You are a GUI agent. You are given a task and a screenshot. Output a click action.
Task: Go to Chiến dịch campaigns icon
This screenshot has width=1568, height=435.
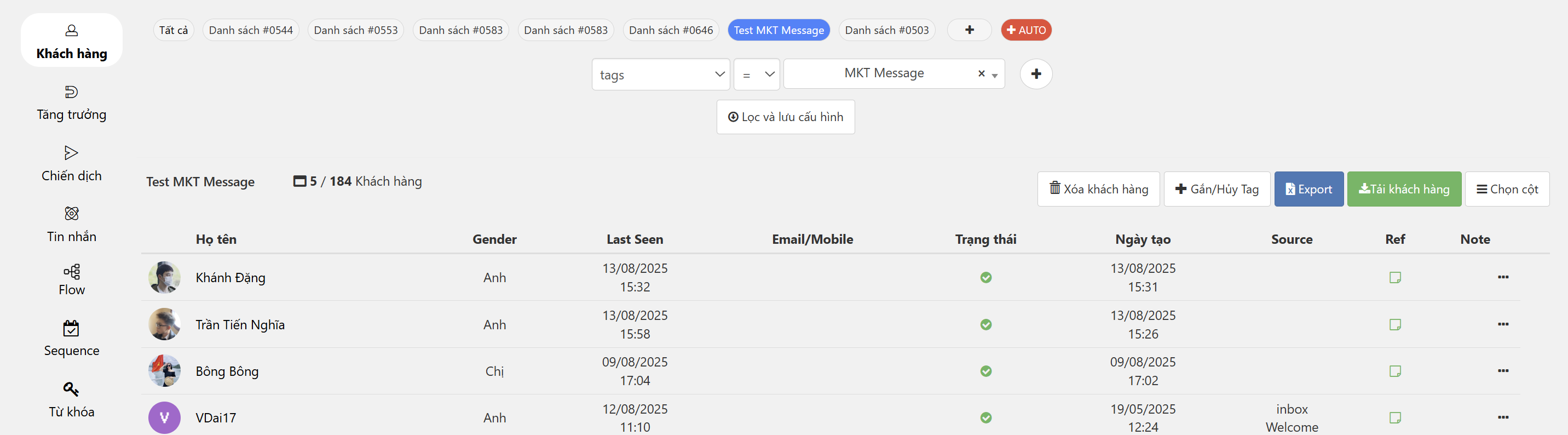71,152
